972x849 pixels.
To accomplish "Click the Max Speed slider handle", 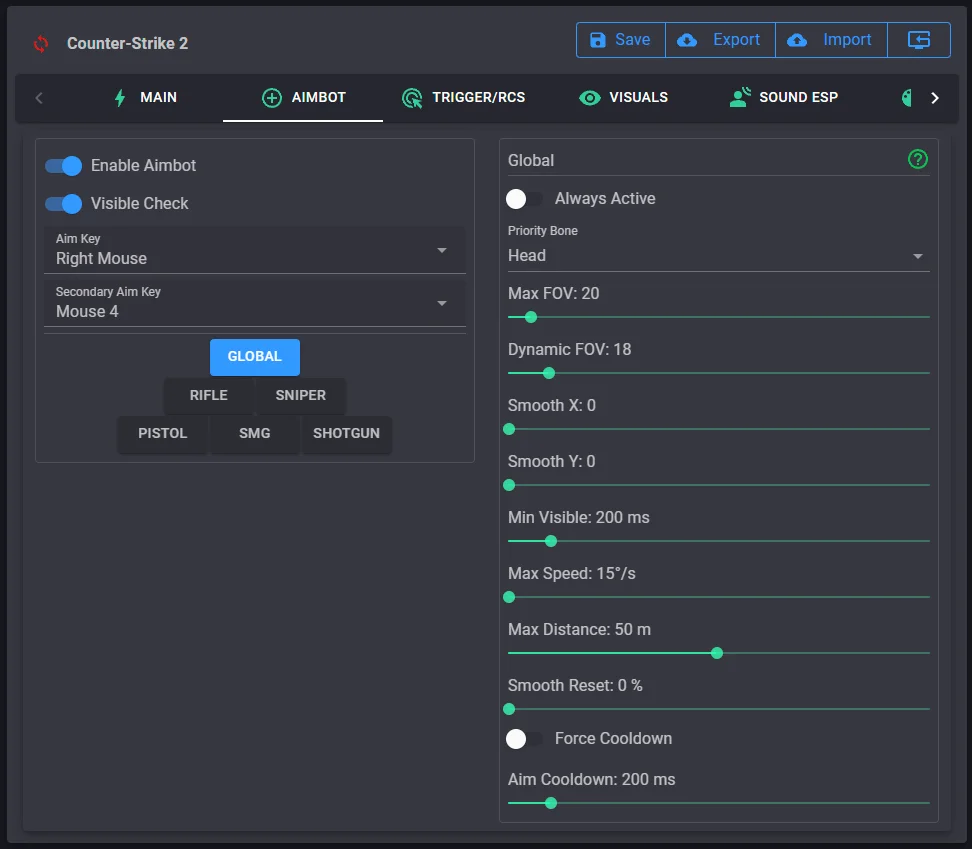I will (x=509, y=597).
